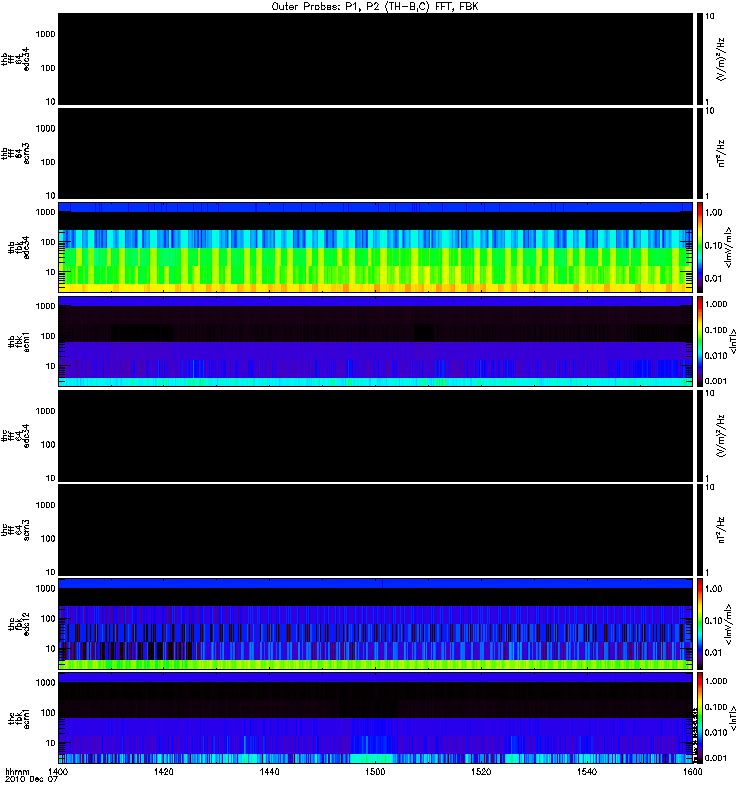
Task: Click the 'thb fff 64 edc34' axis label
Action: pos(16,59)
